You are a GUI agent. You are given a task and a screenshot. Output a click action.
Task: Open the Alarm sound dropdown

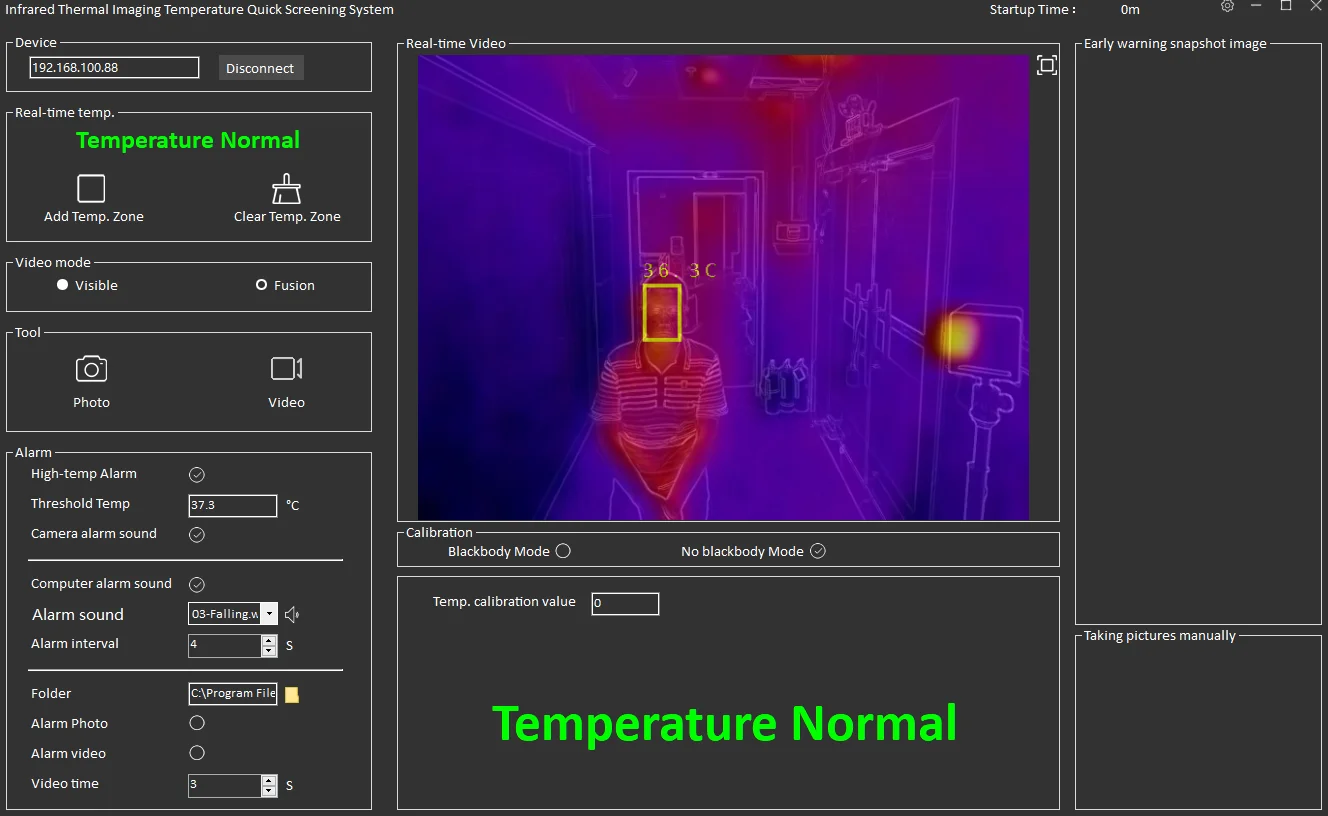coord(269,614)
